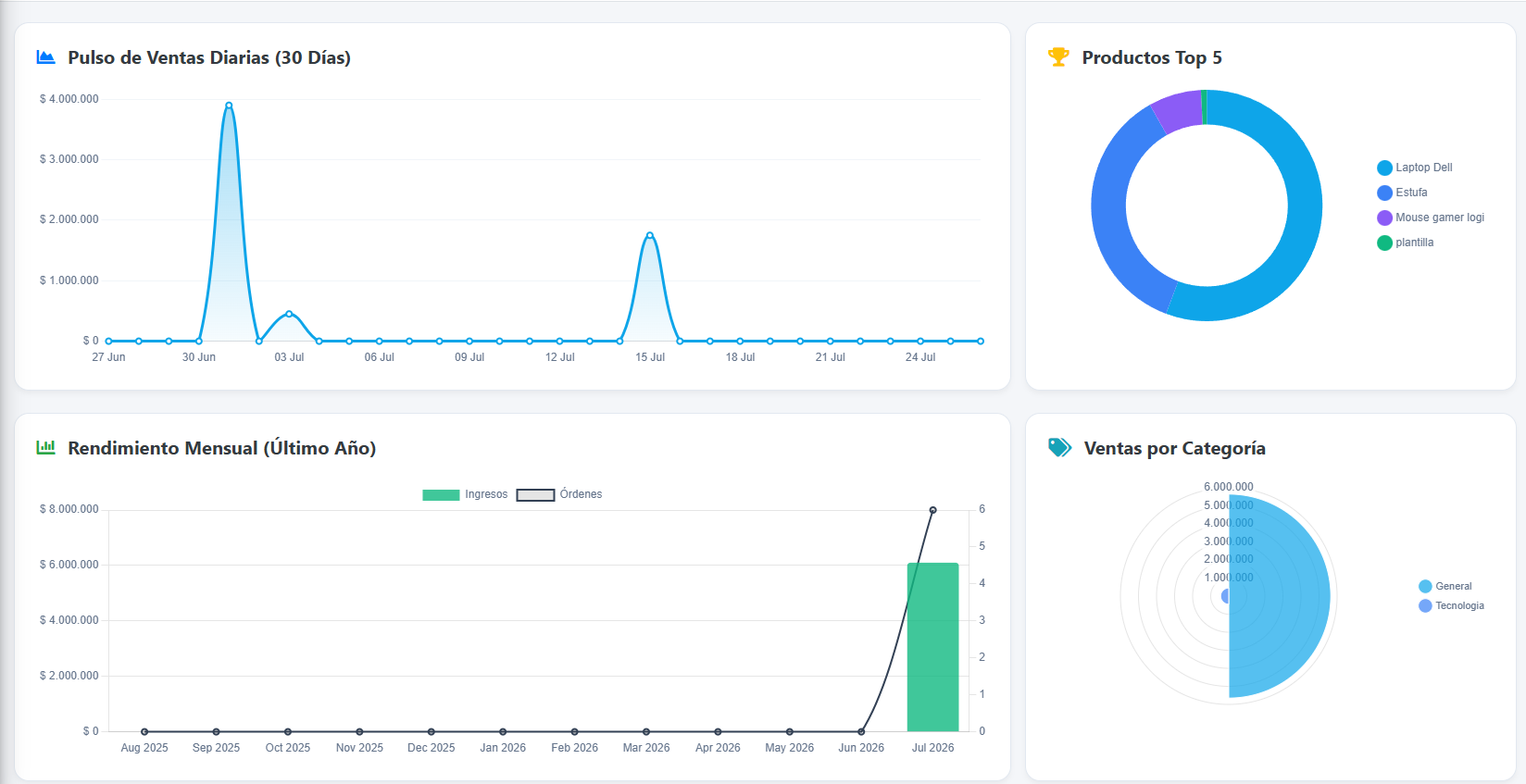Viewport: 1526px width, 784px height.
Task: Click the "Jul 2026" month label
Action: pos(932,748)
